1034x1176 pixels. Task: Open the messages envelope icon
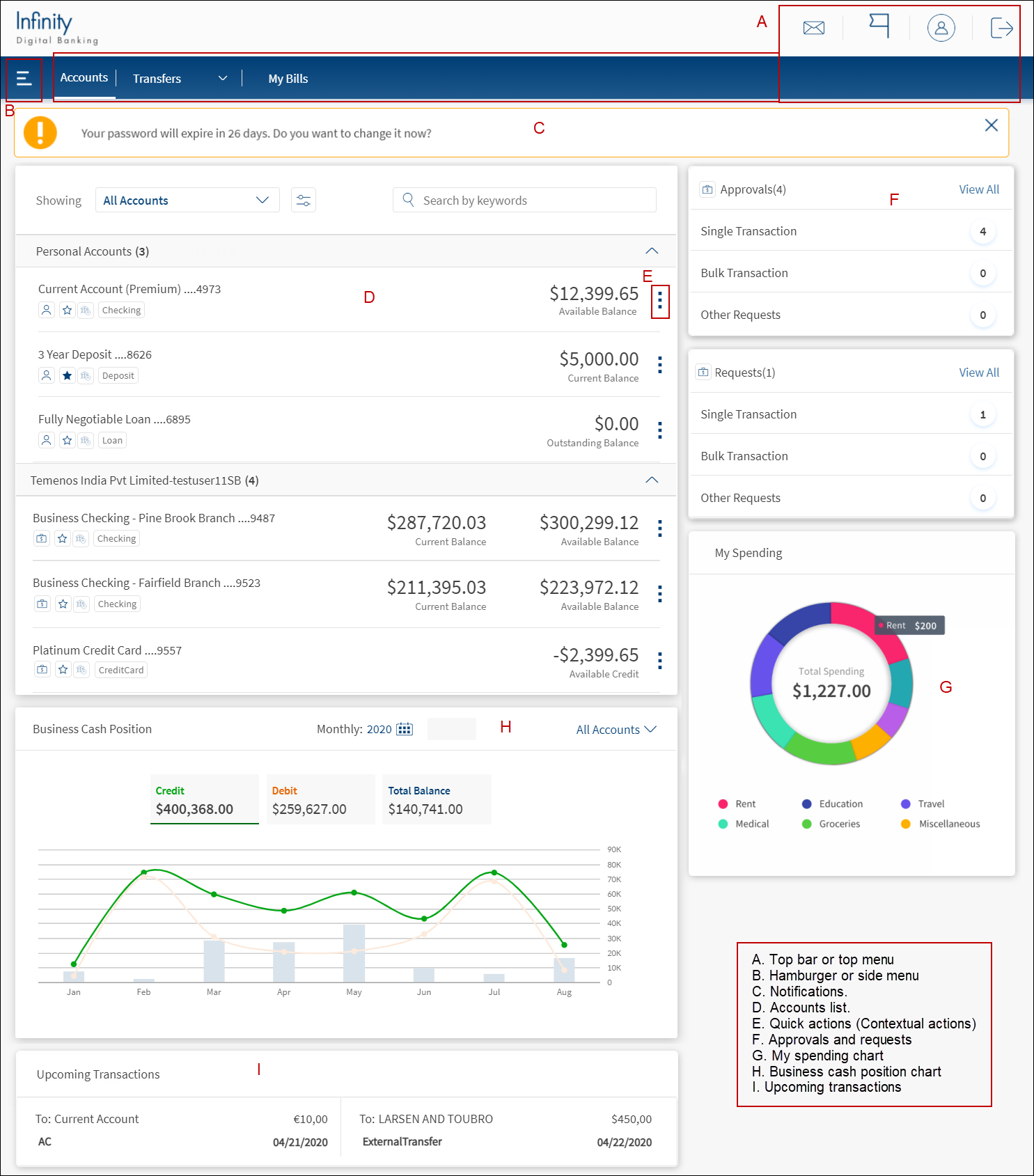click(813, 28)
